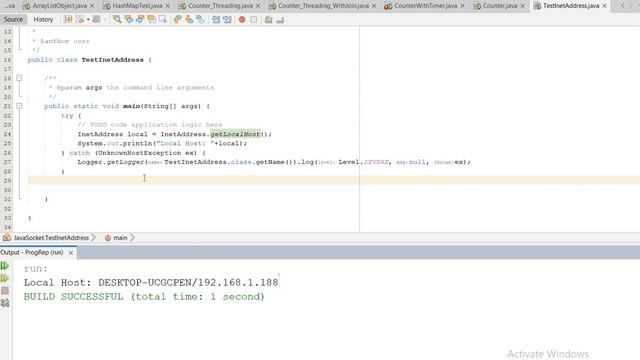Switch to the Source view
640x360 pixels.
pyautogui.click(x=13, y=20)
